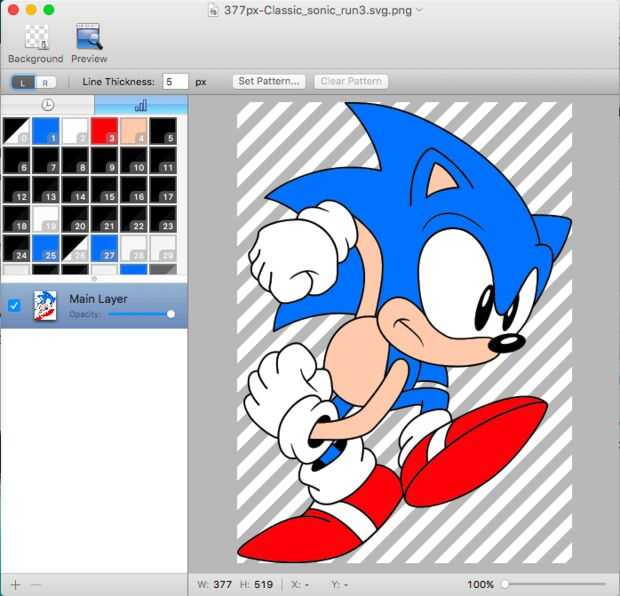This screenshot has width=620, height=596.
Task: Pick black-white split swatch number 0
Action: coord(16,131)
